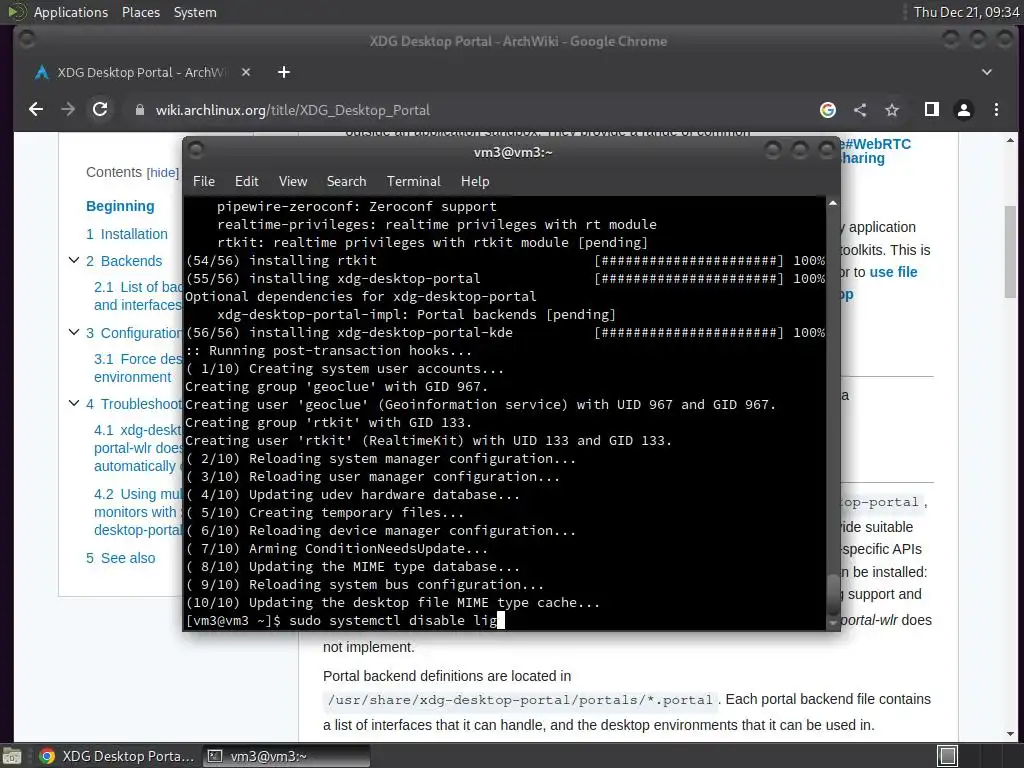
Task: Click Arch logo favicon on tab
Action: click(x=42, y=72)
